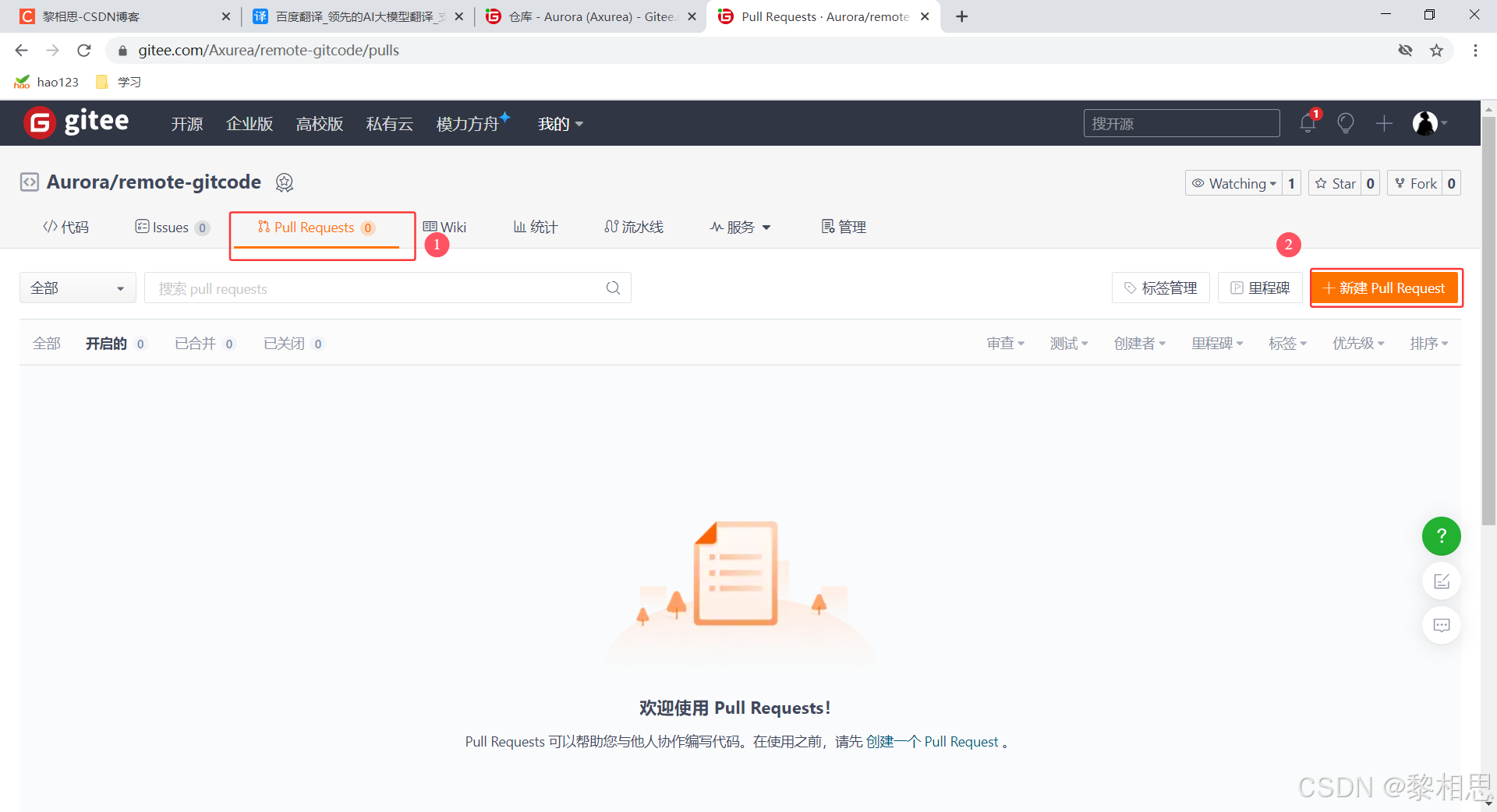Focus the 搜索 pull requests input
This screenshot has width=1497, height=812.
click(388, 288)
